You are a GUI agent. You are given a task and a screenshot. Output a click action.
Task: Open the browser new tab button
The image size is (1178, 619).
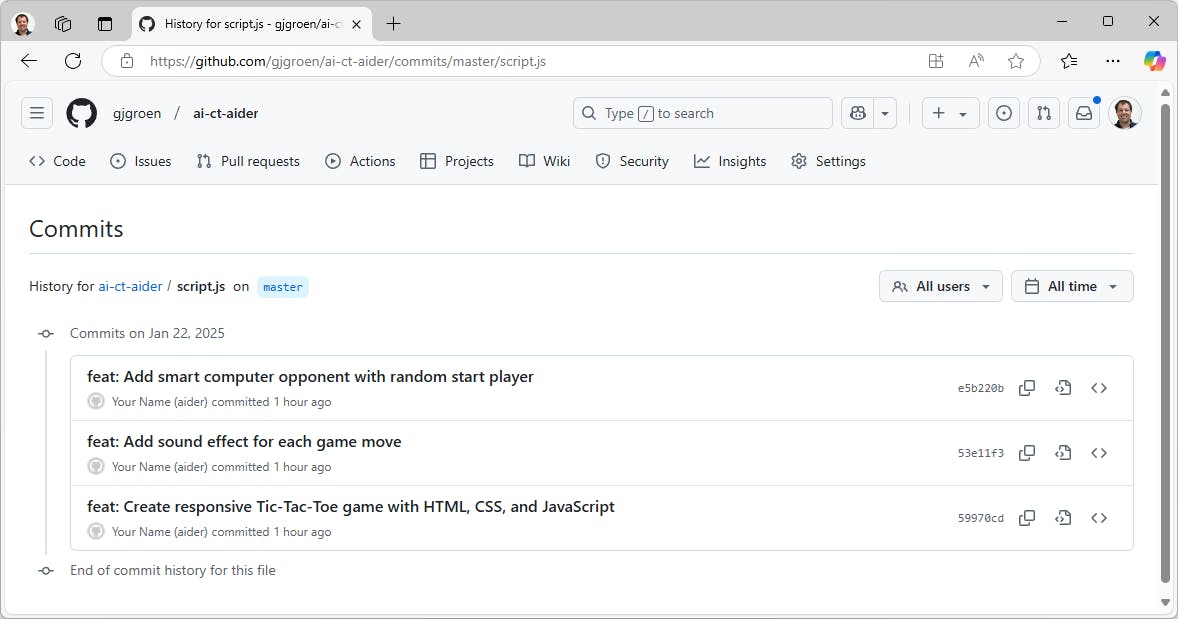coord(393,24)
